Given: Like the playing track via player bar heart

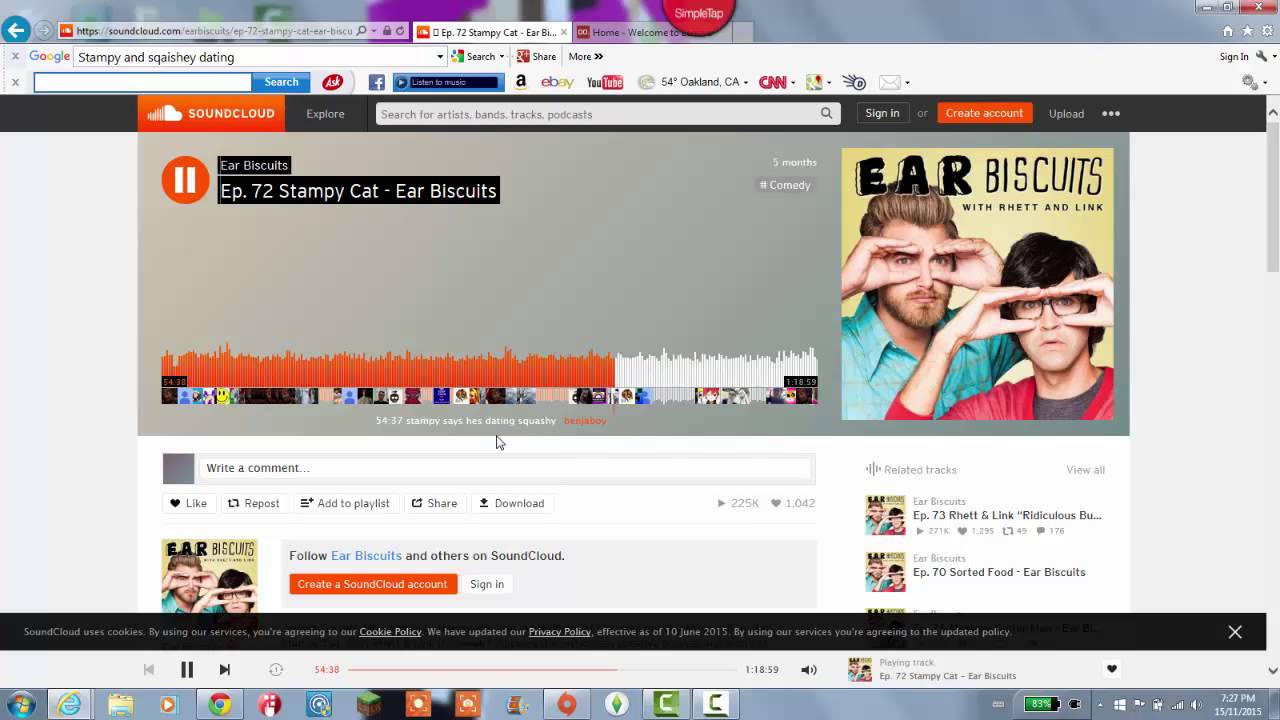Looking at the screenshot, I should [1111, 669].
